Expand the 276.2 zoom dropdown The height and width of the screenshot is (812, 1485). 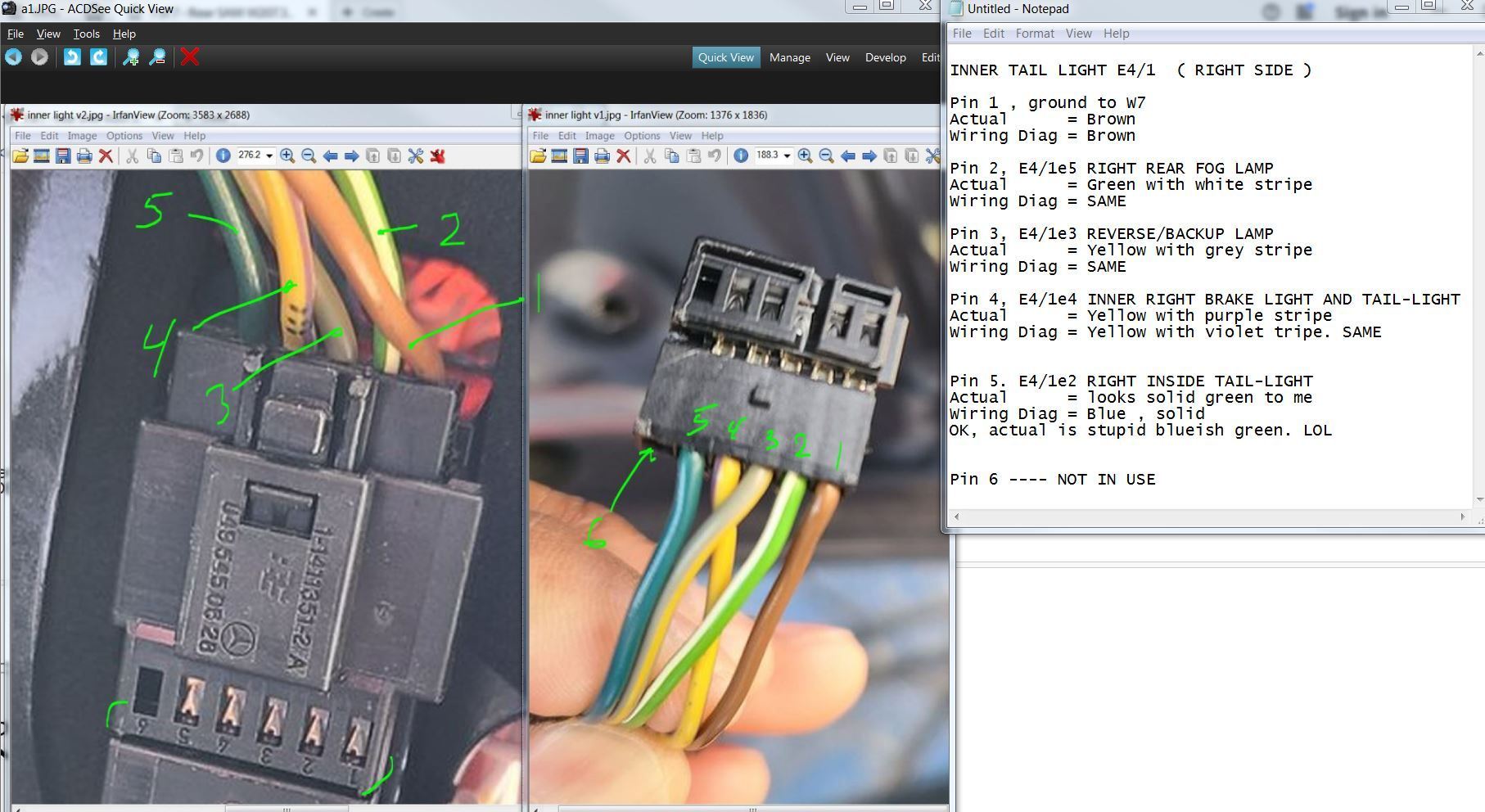point(269,156)
